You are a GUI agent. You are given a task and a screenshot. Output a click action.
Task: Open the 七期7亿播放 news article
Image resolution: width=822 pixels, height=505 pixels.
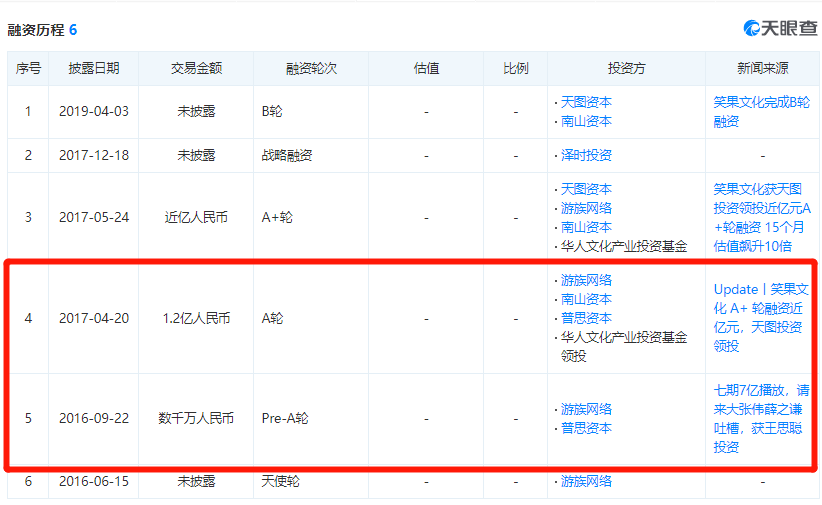pyautogui.click(x=761, y=418)
